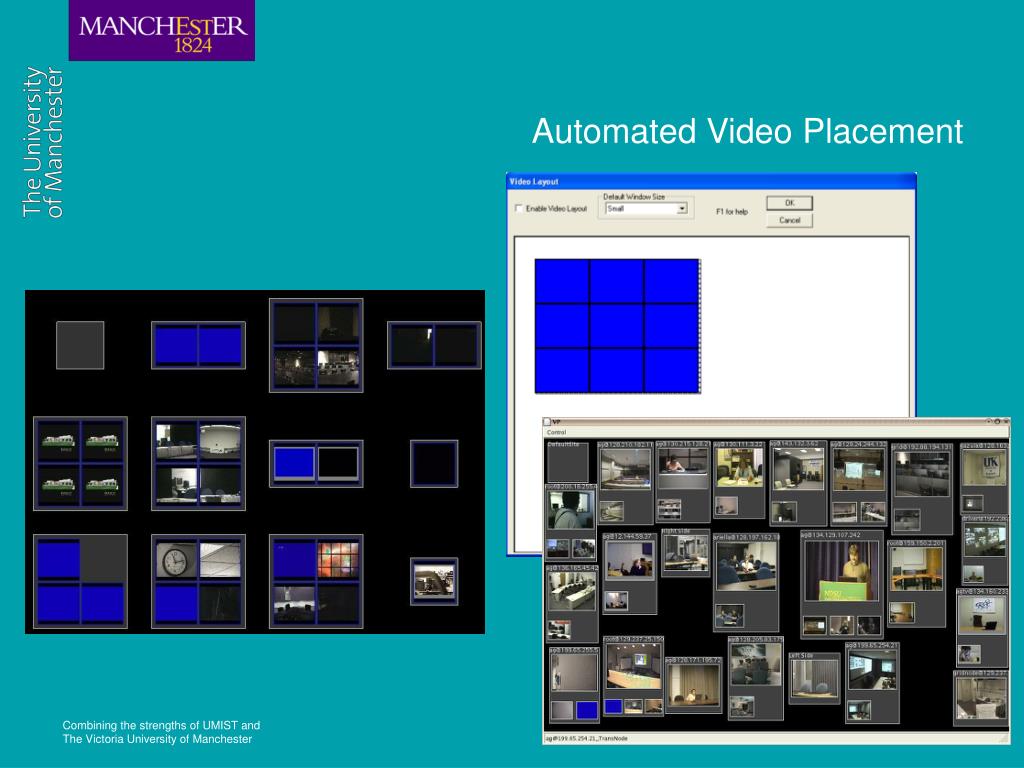Cancel the Video Layout dialog
The width and height of the screenshot is (1024, 768).
tap(790, 221)
